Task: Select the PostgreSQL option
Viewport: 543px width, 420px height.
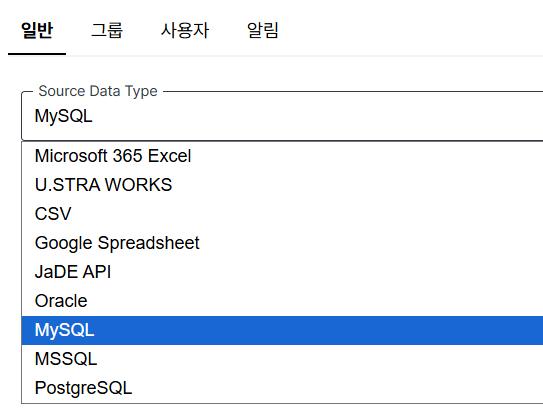Action: (282, 388)
